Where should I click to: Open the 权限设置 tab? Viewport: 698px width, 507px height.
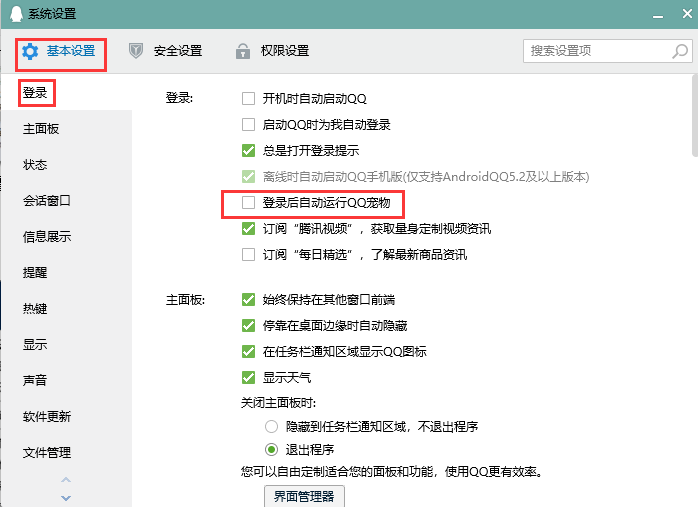coord(272,51)
